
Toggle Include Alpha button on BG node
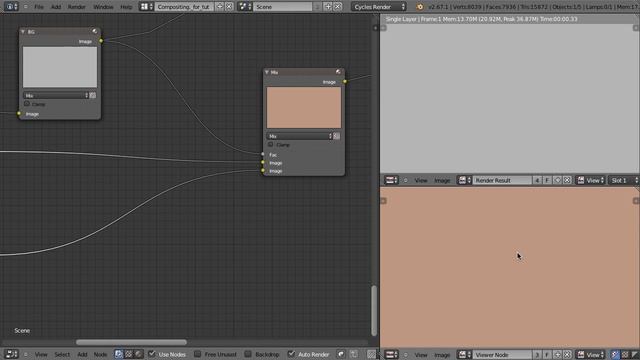[x=93, y=95]
